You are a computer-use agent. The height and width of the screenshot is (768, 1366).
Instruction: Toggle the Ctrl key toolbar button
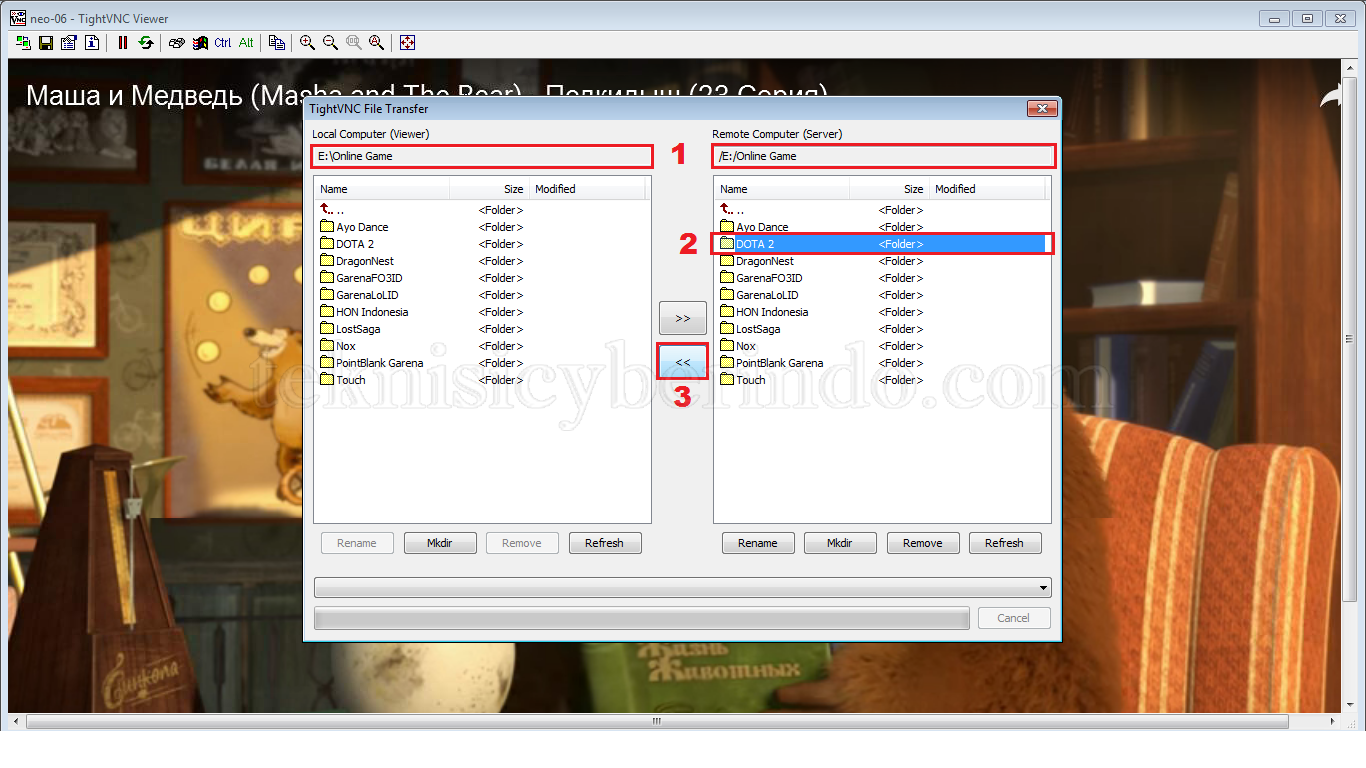click(223, 43)
